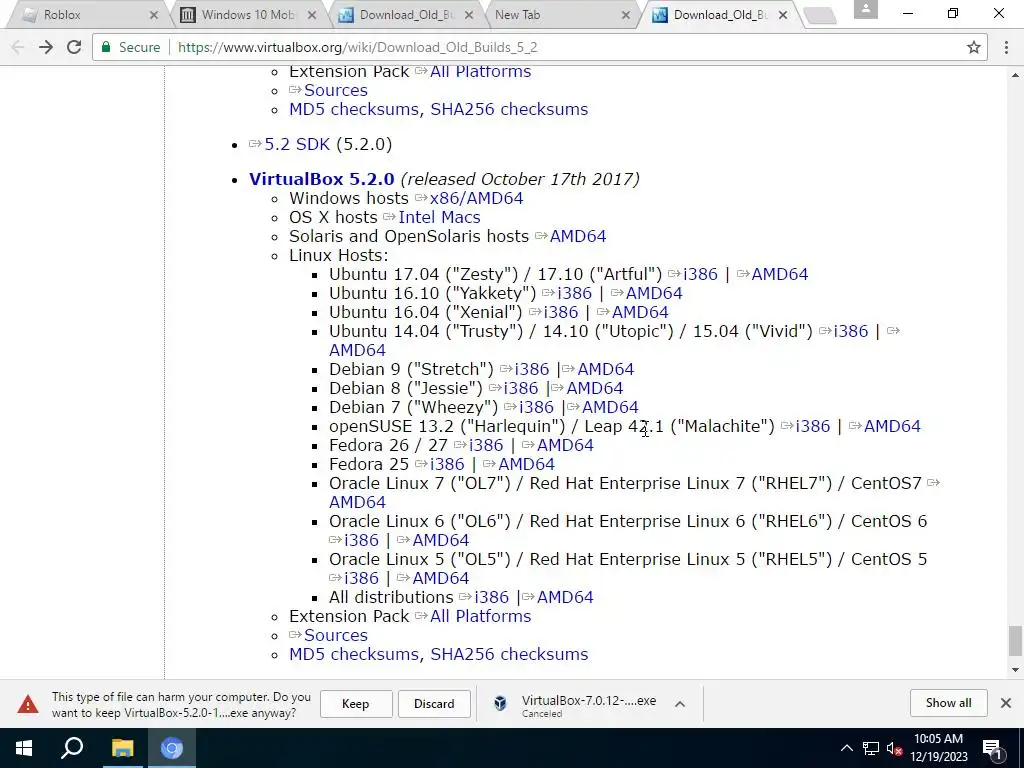Click the green Secure padlock icon
This screenshot has width=1024, height=768.
coord(106,47)
